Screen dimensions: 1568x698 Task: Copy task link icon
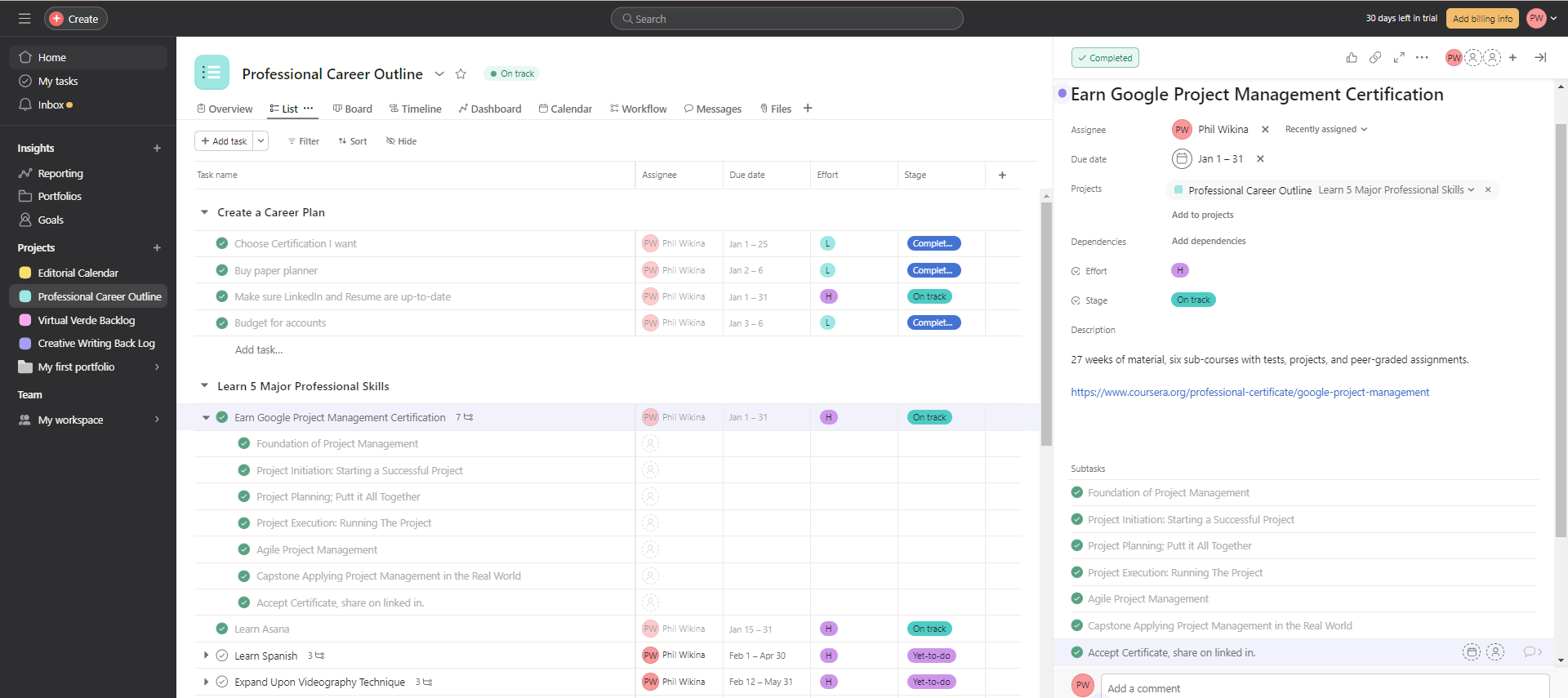coord(1375,57)
